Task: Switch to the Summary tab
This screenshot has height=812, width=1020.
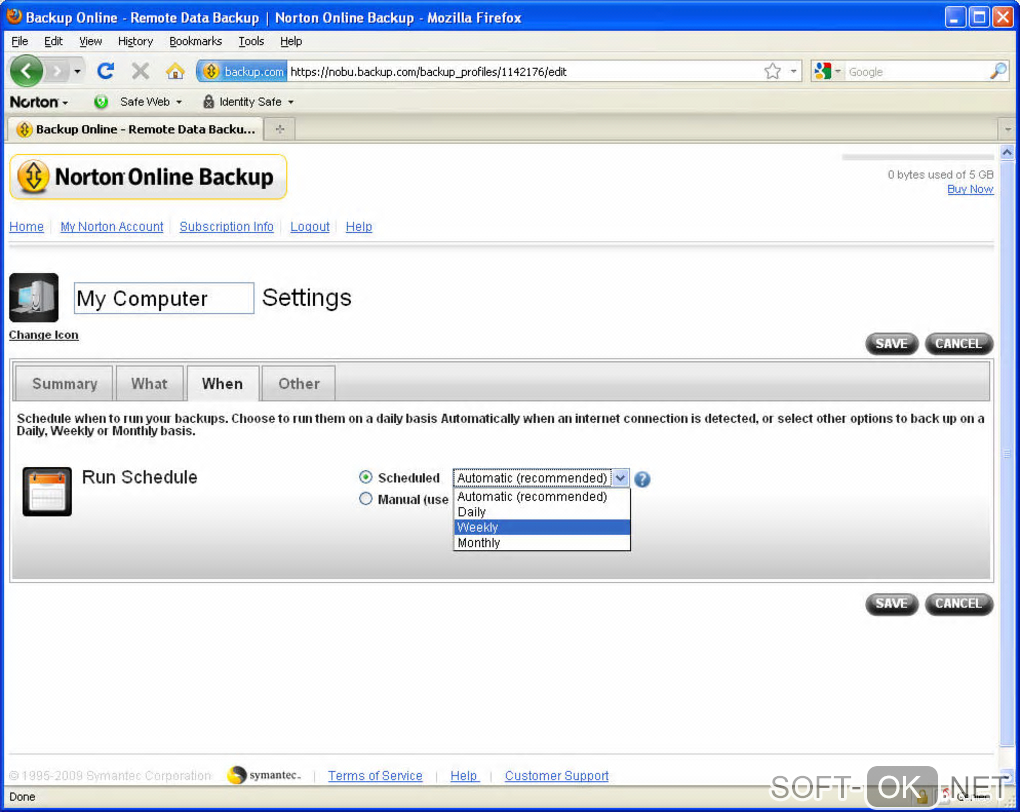Action: (x=64, y=383)
